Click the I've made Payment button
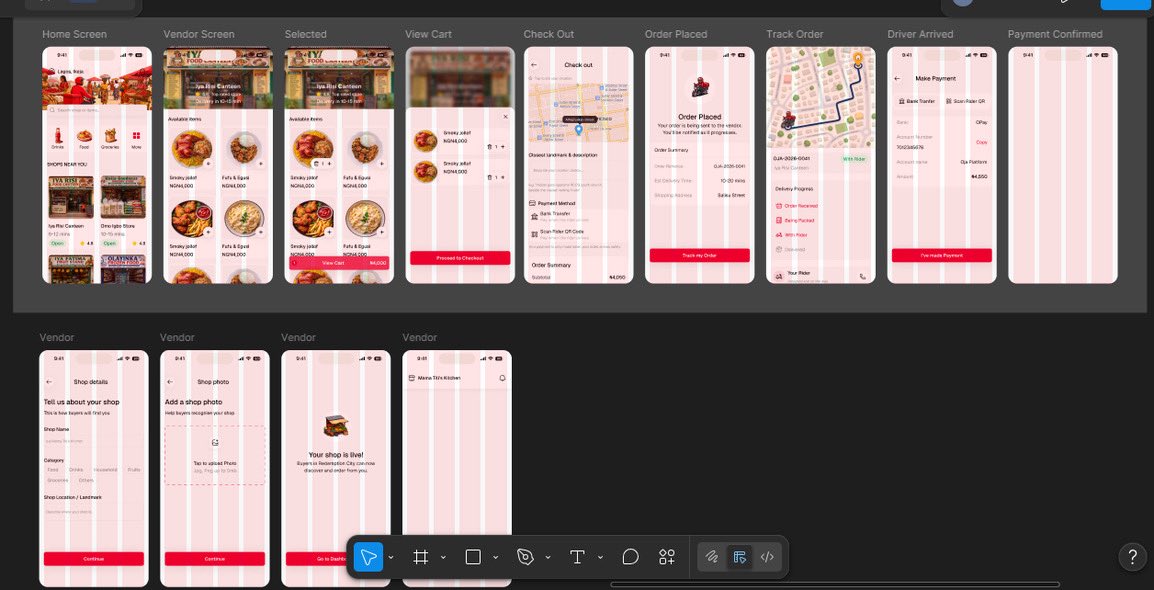 941,255
